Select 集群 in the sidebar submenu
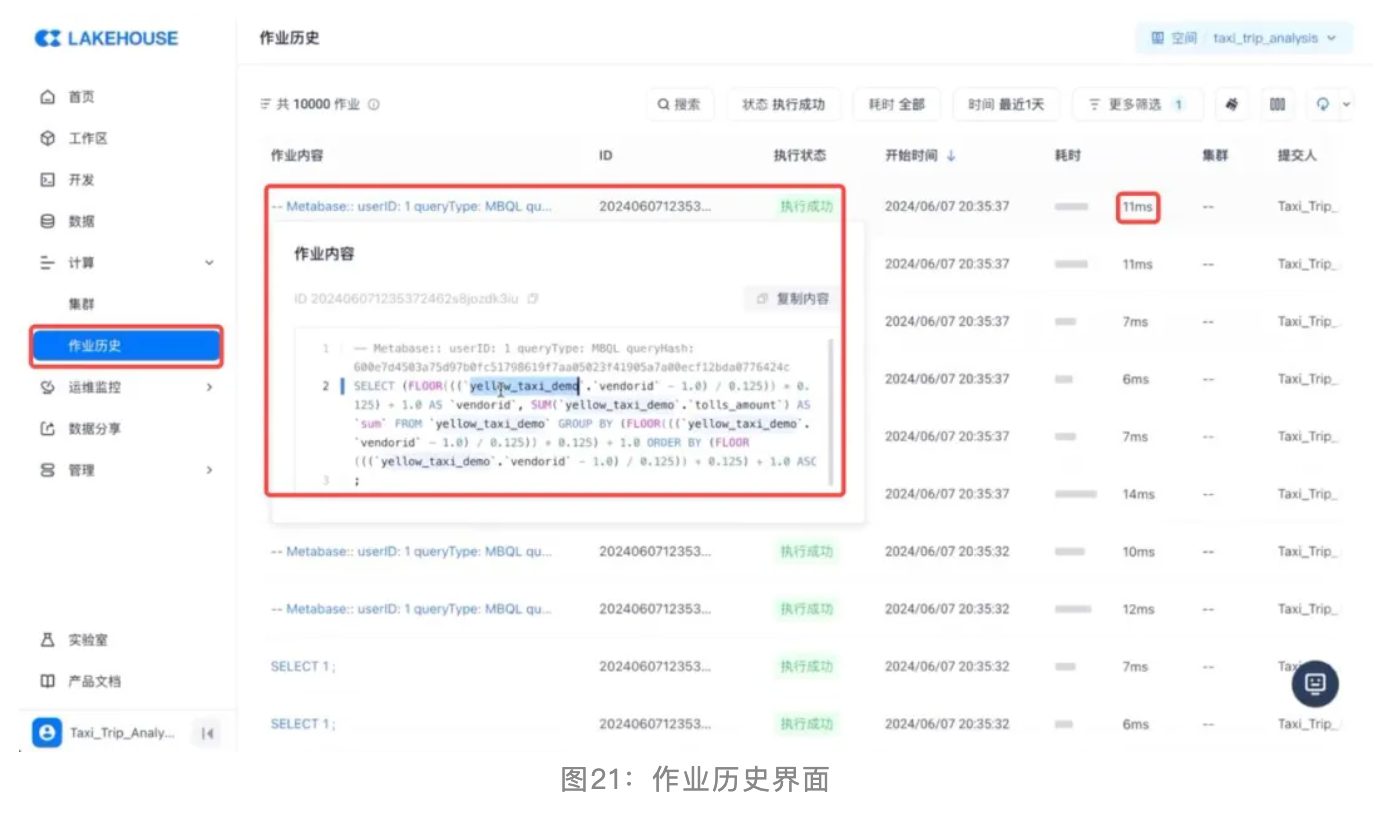Screen dimensions: 1380x816 coord(82,304)
